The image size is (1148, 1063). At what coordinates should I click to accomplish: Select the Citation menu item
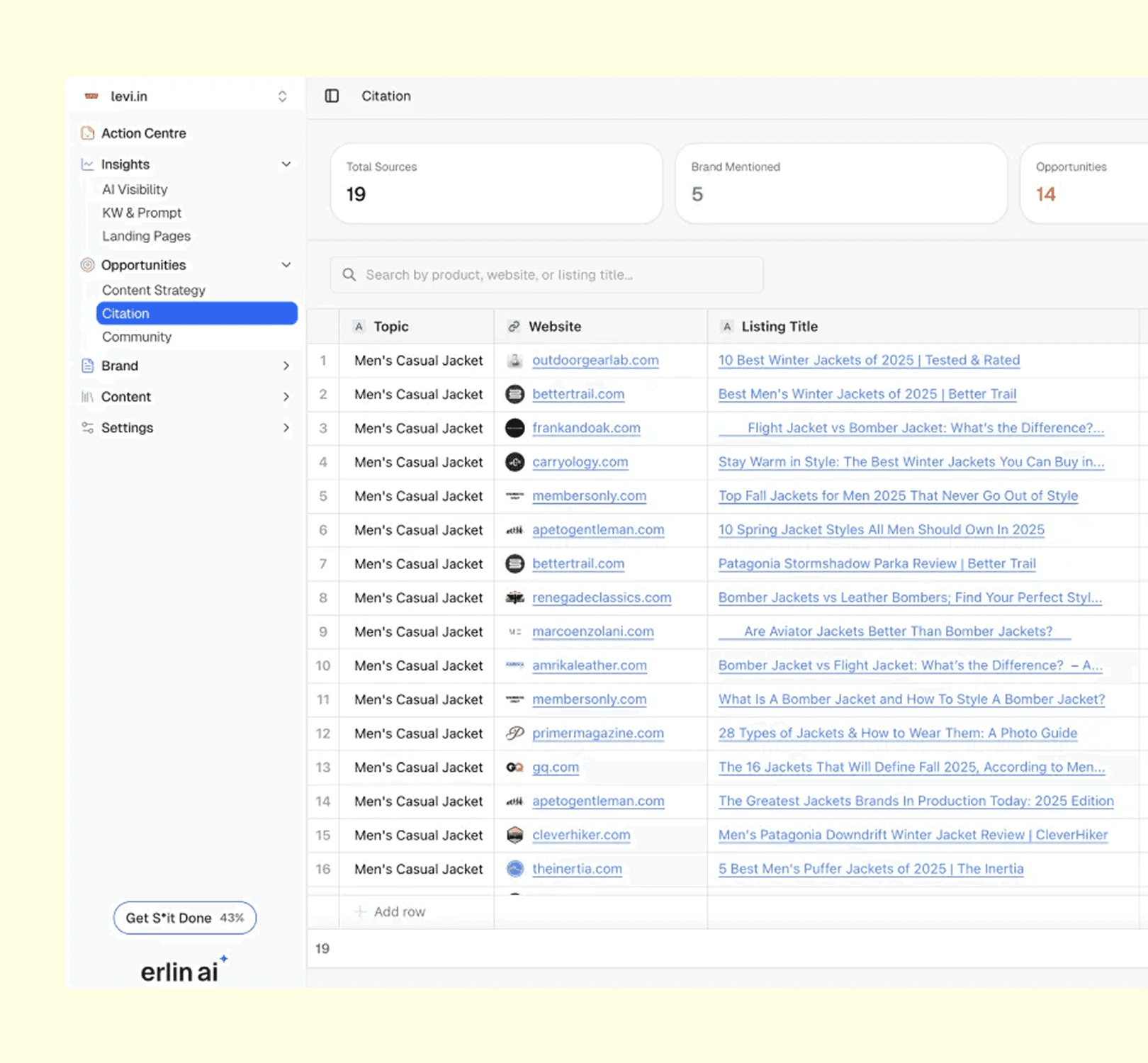pyautogui.click(x=197, y=313)
